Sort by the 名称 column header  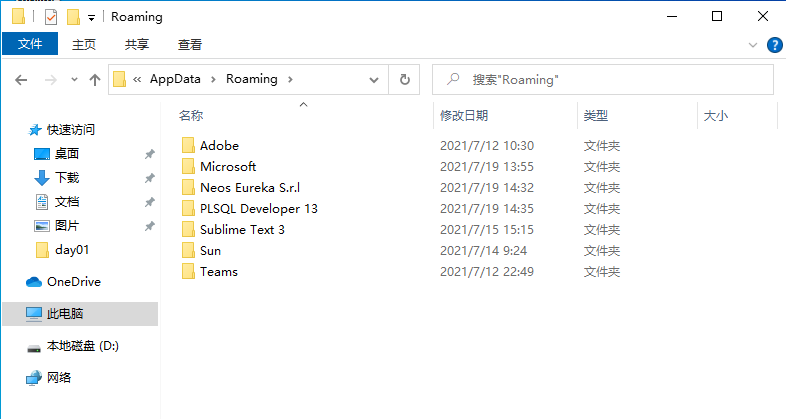tap(191, 116)
